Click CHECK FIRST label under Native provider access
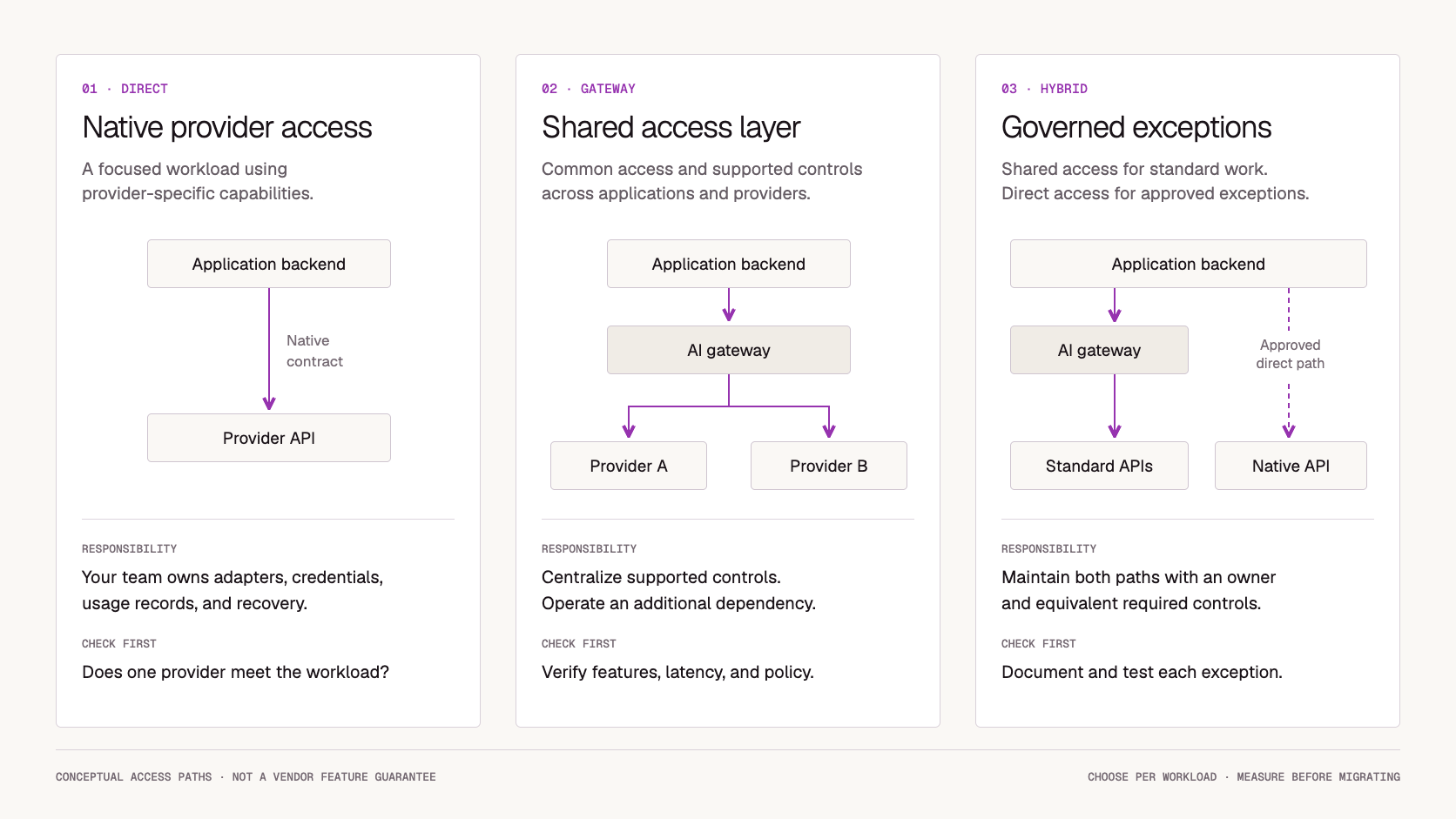 [119, 644]
